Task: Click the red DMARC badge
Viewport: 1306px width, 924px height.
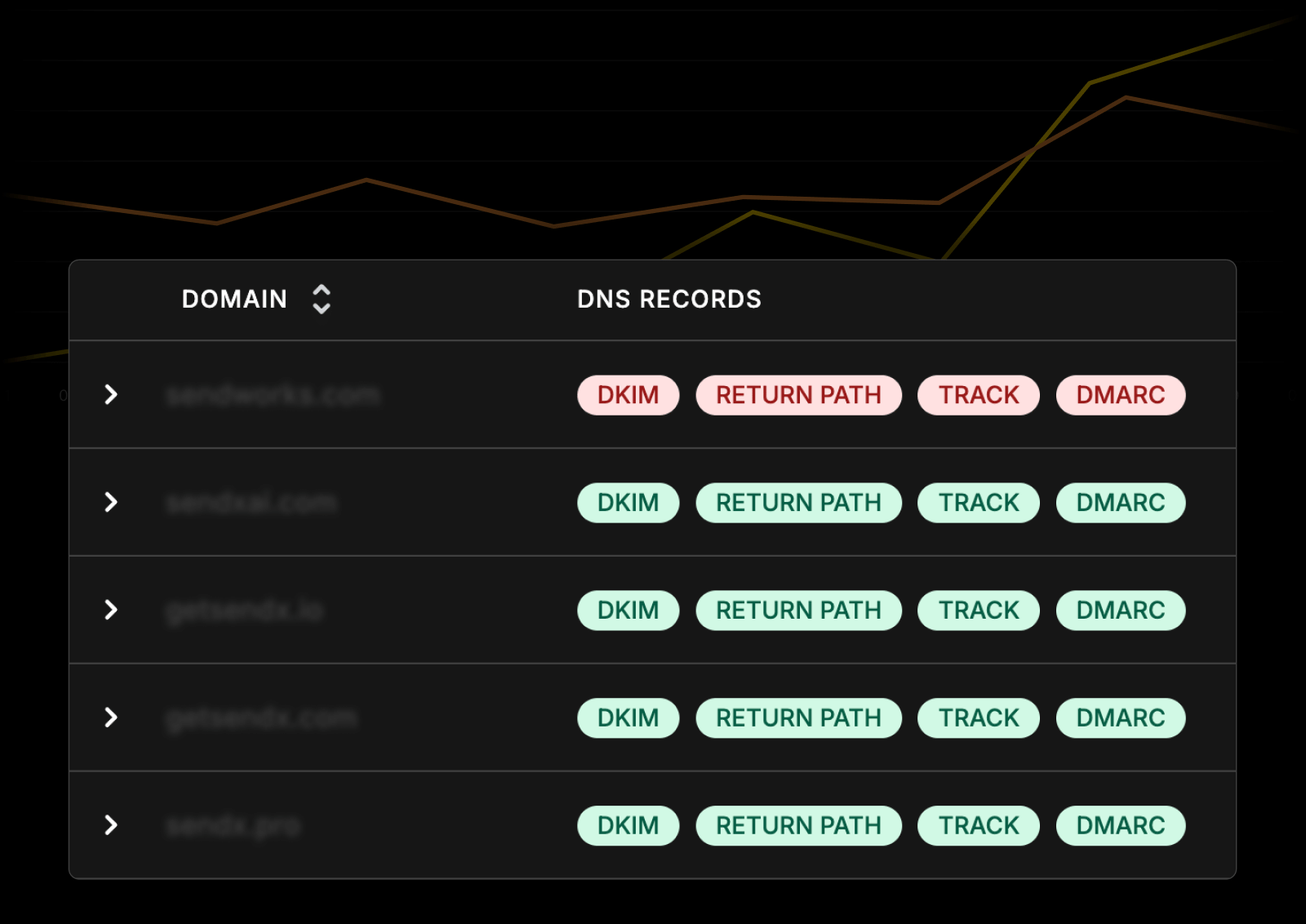Action: click(1120, 395)
